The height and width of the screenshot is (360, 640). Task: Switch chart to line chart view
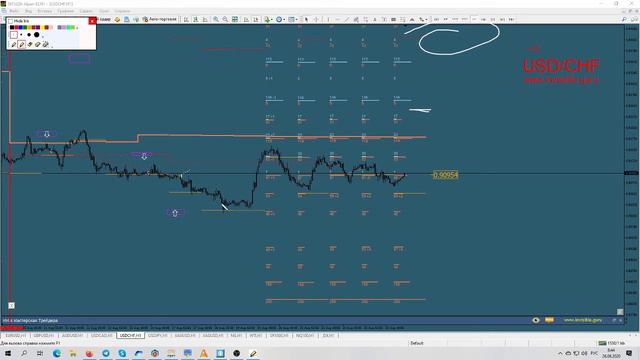(205, 19)
